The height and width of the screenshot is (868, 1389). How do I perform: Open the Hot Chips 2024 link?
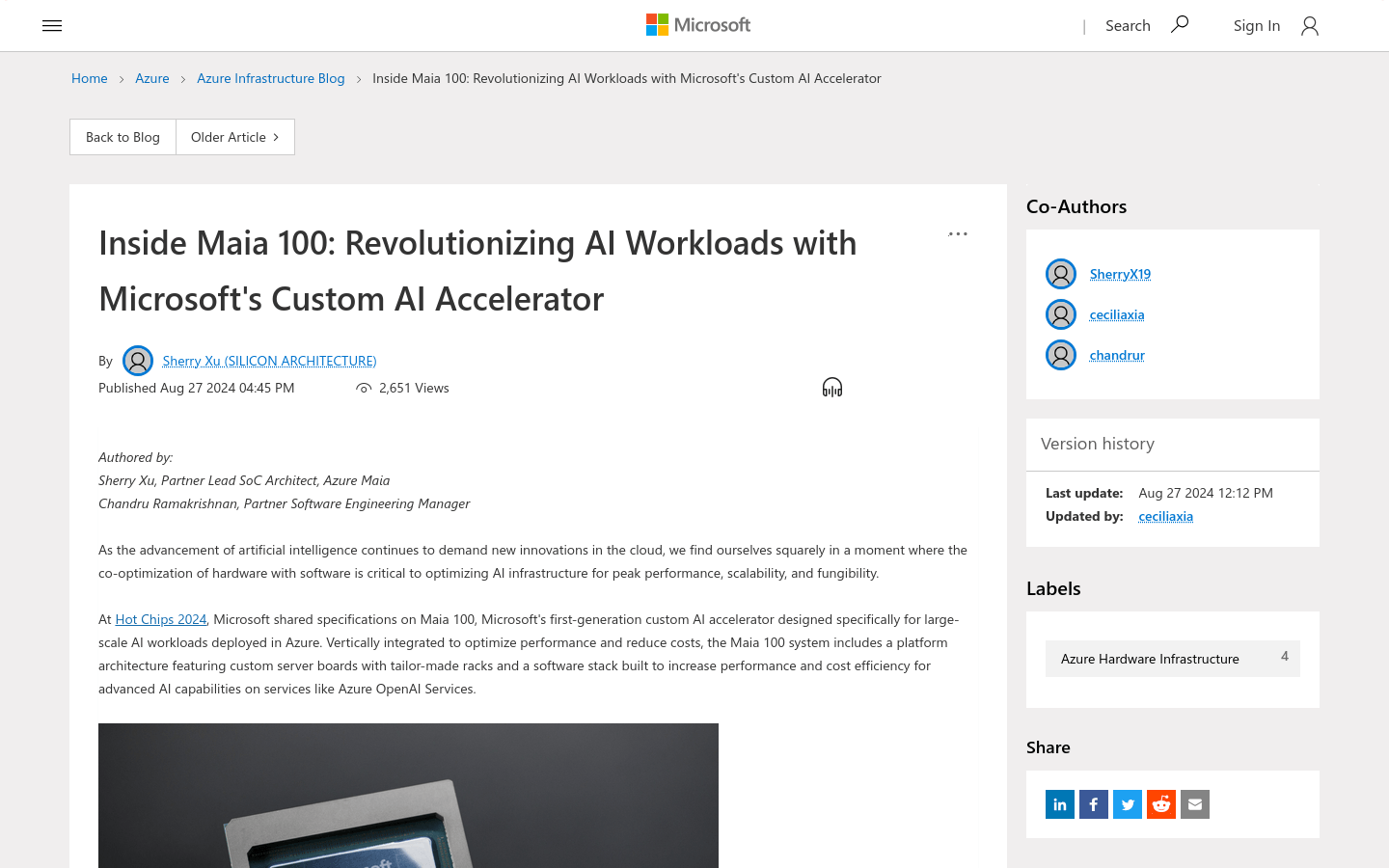coord(161,619)
